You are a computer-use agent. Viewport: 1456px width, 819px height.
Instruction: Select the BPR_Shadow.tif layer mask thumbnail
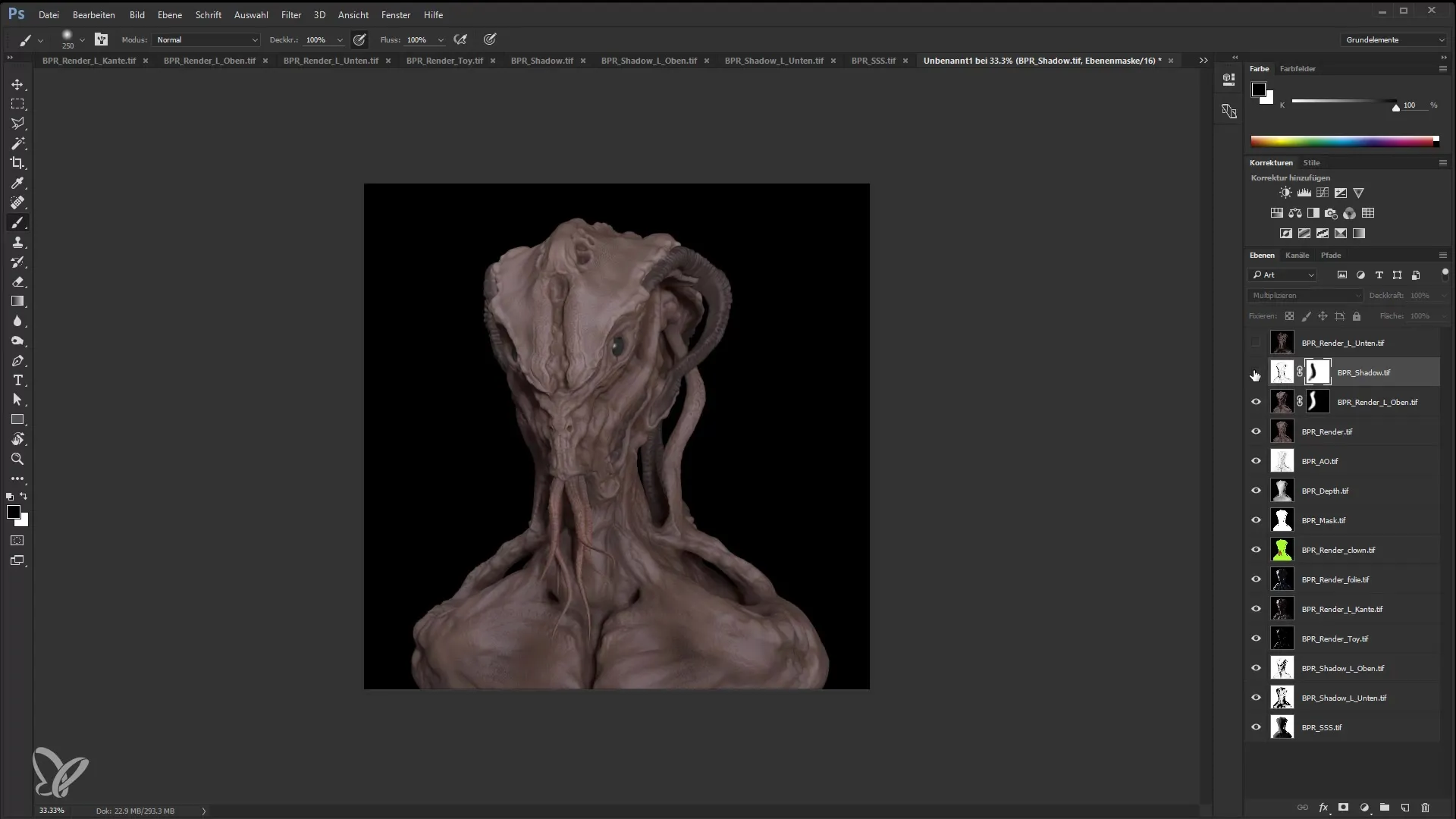[x=1318, y=372]
